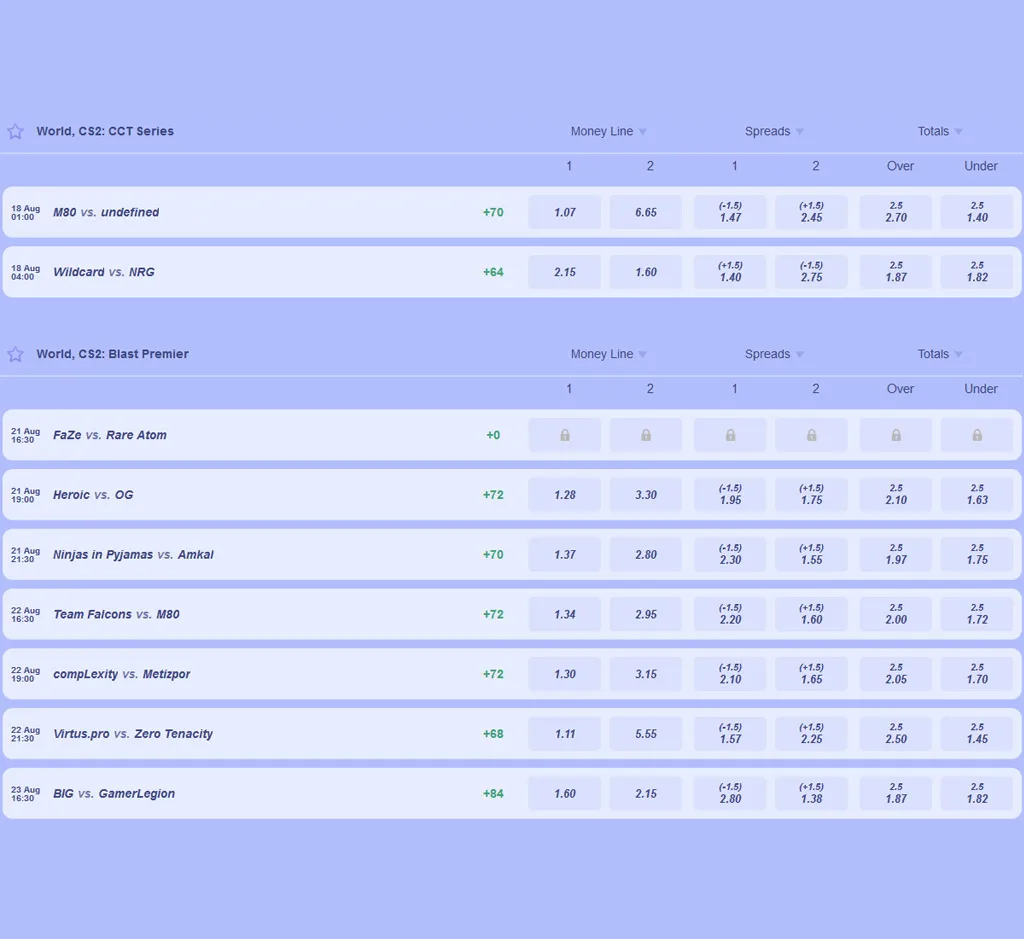Bet Heroic money line at 1.28
The width and height of the screenshot is (1024, 939).
tap(565, 495)
